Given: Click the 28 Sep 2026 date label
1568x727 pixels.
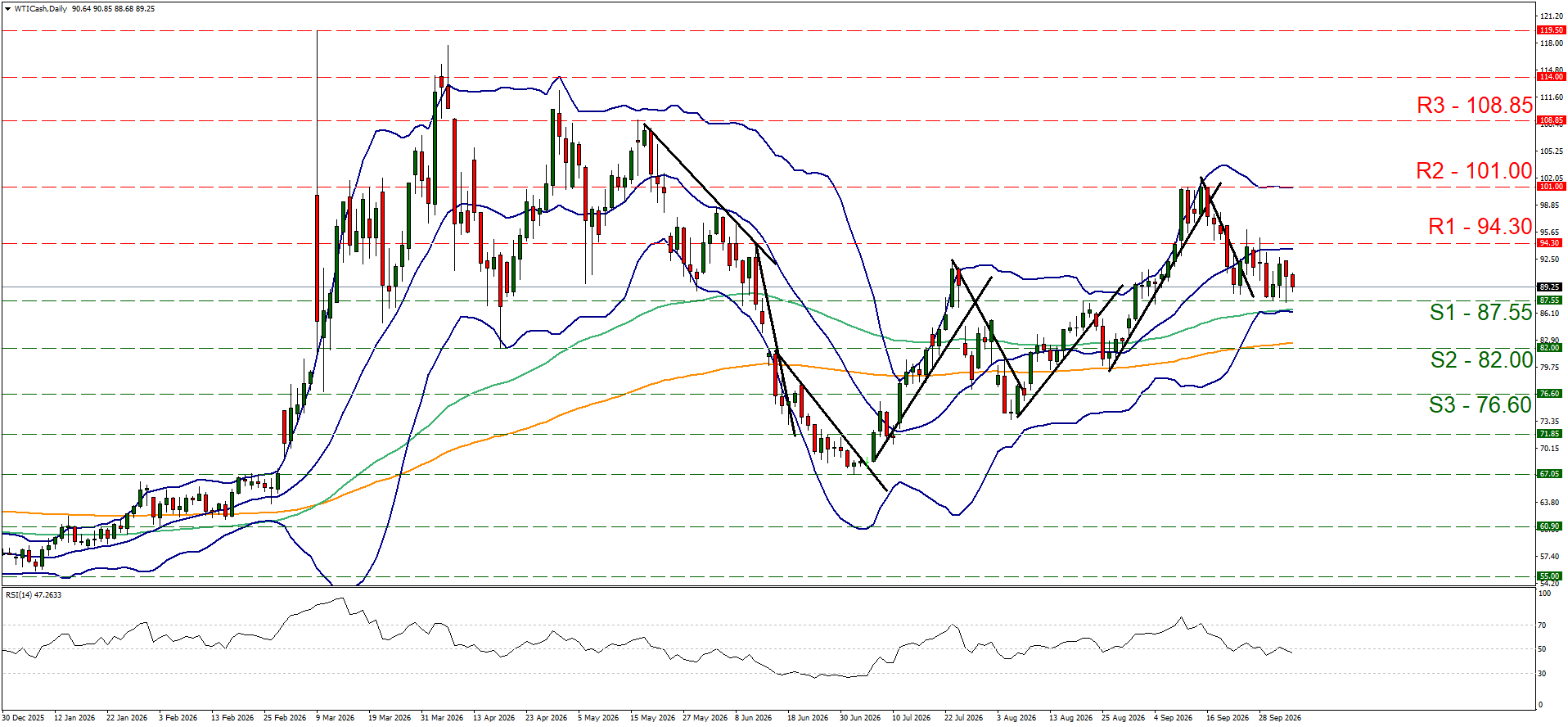Looking at the screenshot, I should [1280, 718].
